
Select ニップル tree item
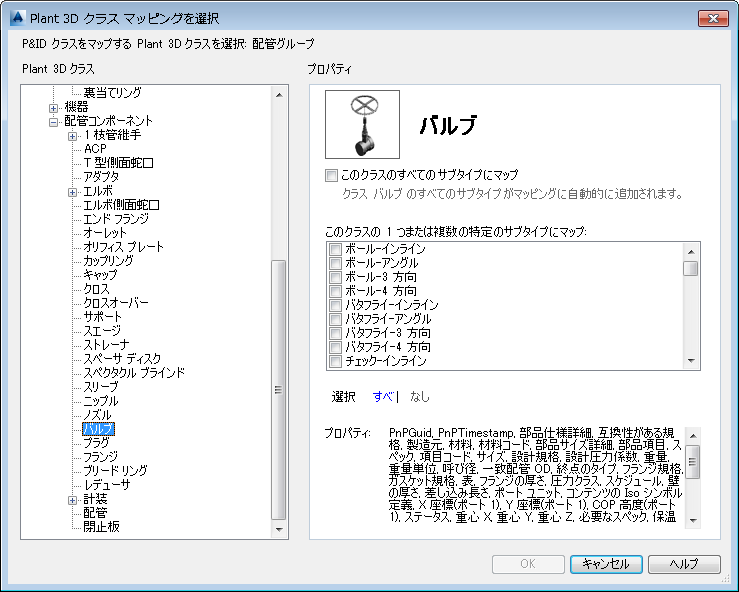click(100, 401)
